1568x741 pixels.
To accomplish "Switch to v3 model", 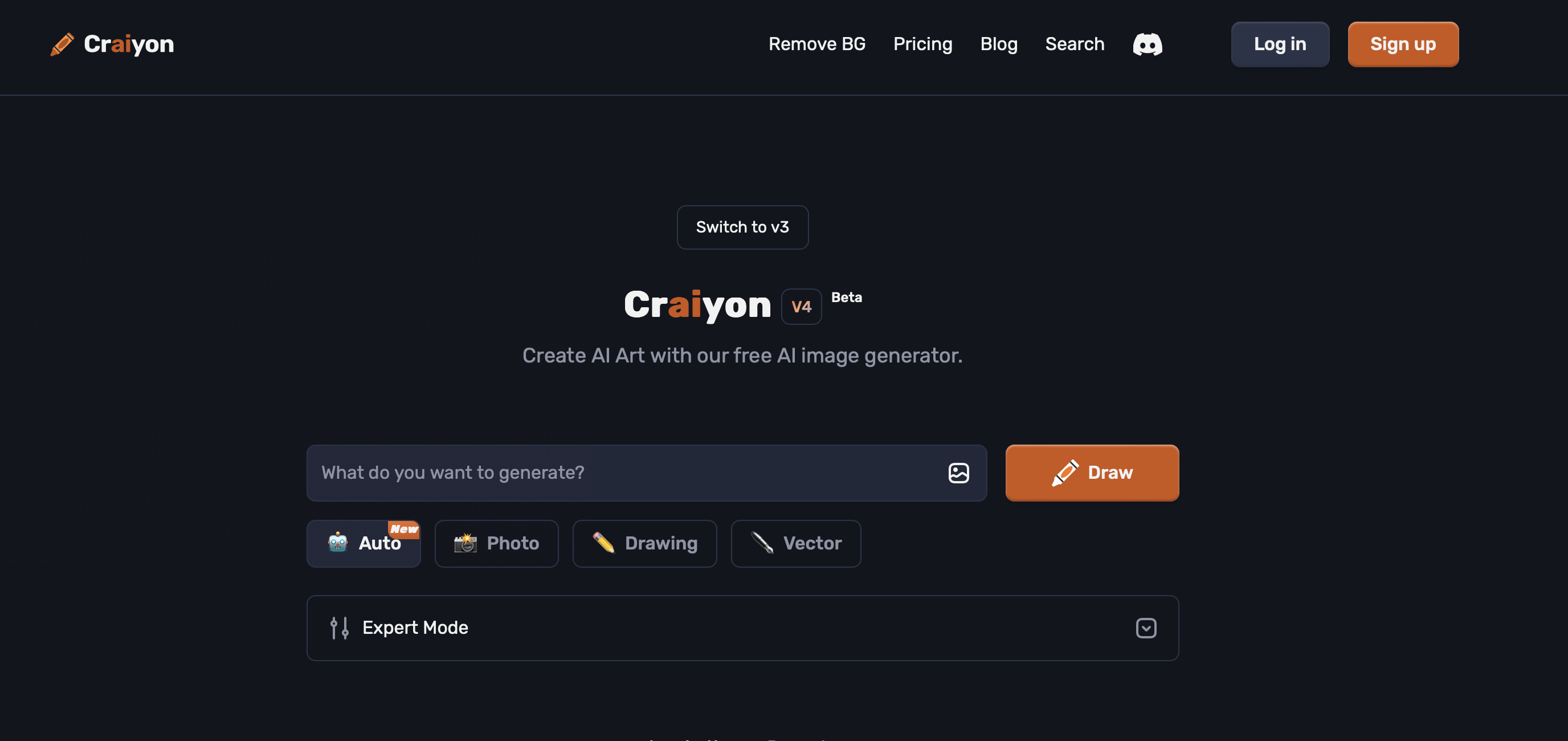I will (742, 227).
